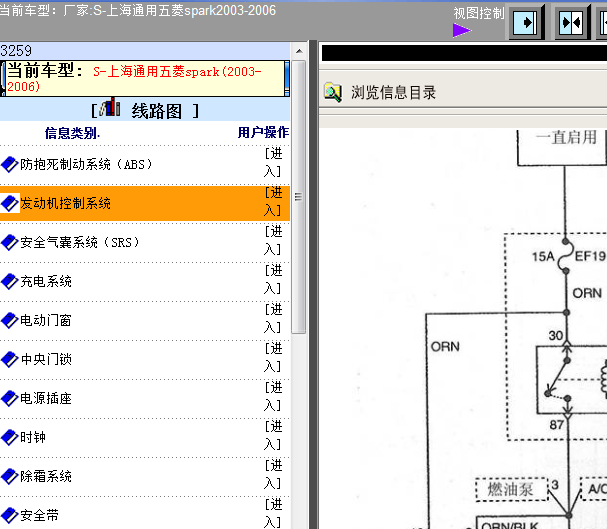Click the 15A fuse rating in diagram

[x=543, y=257]
